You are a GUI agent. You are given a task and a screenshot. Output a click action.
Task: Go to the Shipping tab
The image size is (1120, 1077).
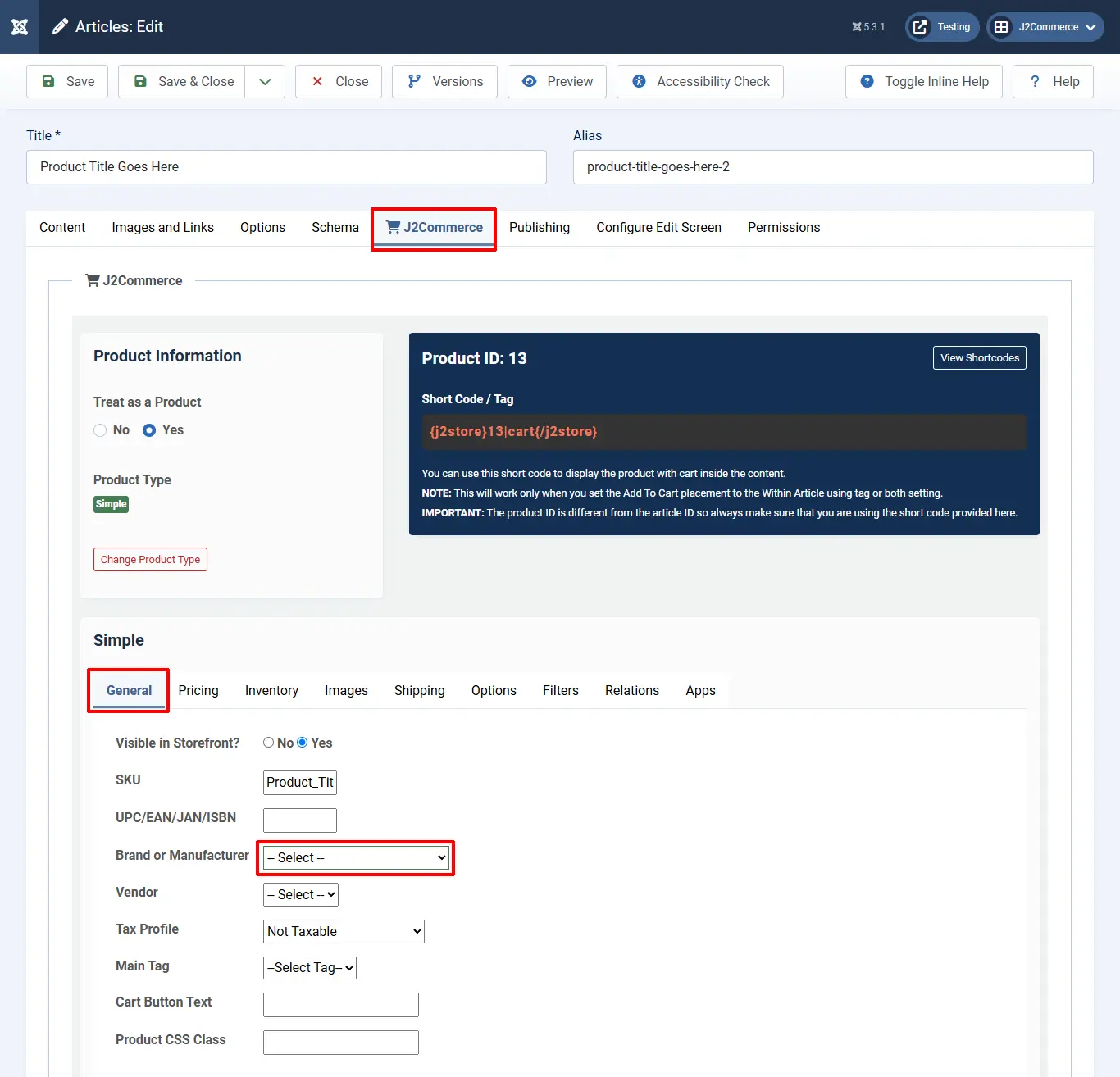click(420, 691)
